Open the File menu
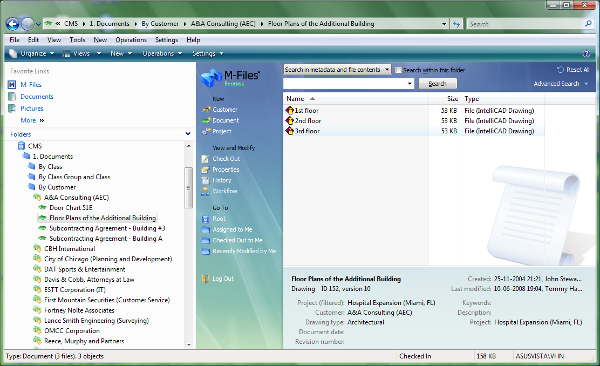The width and height of the screenshot is (600, 366). 15,40
